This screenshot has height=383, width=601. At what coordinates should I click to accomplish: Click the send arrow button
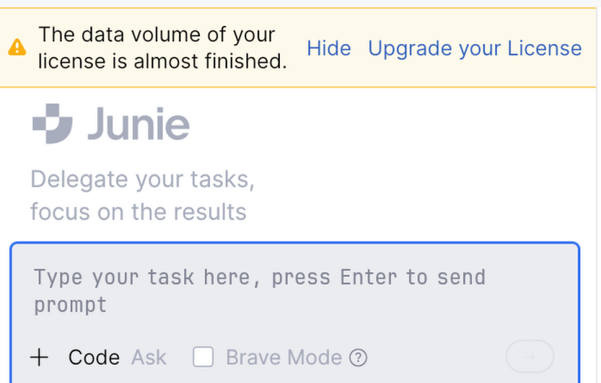[530, 357]
